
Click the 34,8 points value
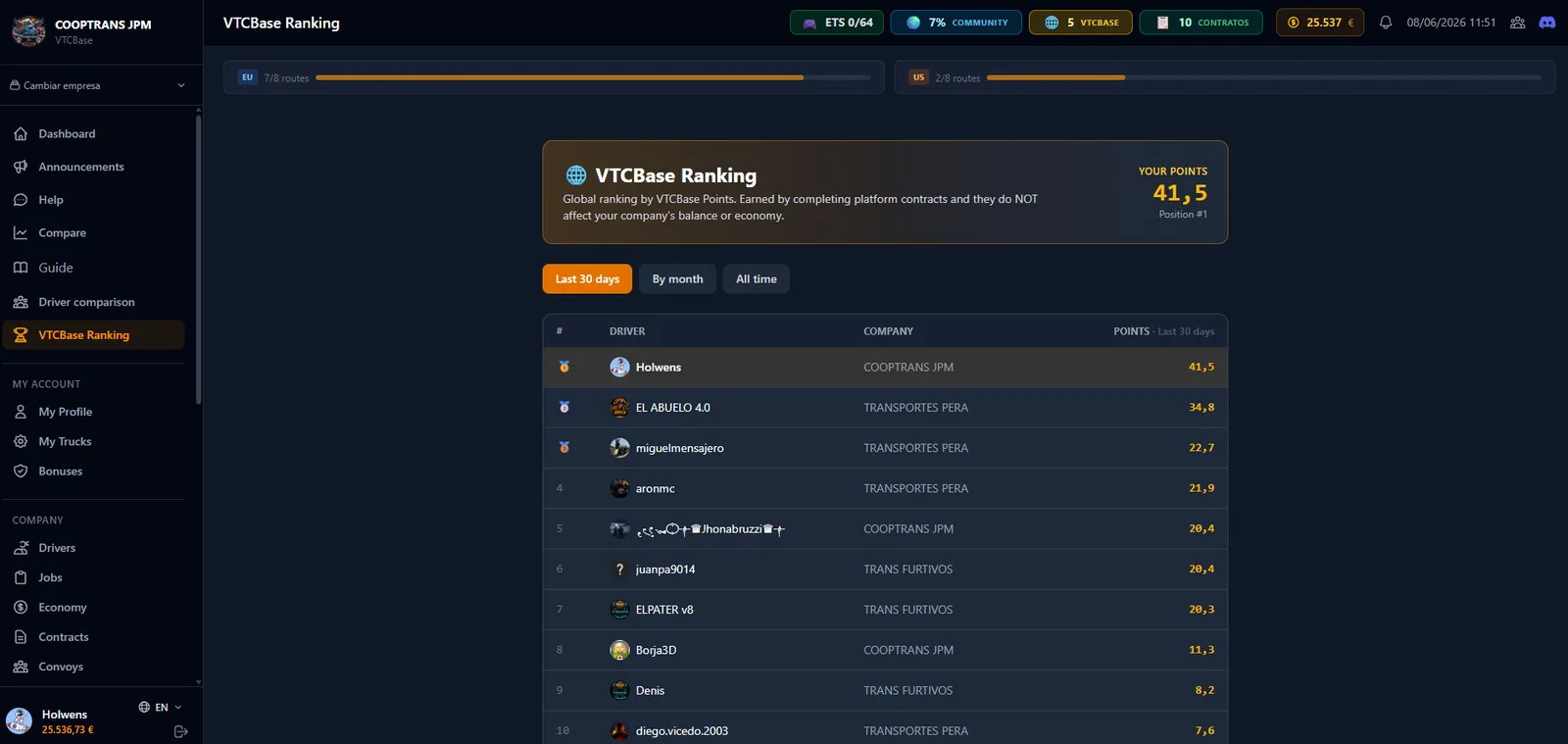1201,407
